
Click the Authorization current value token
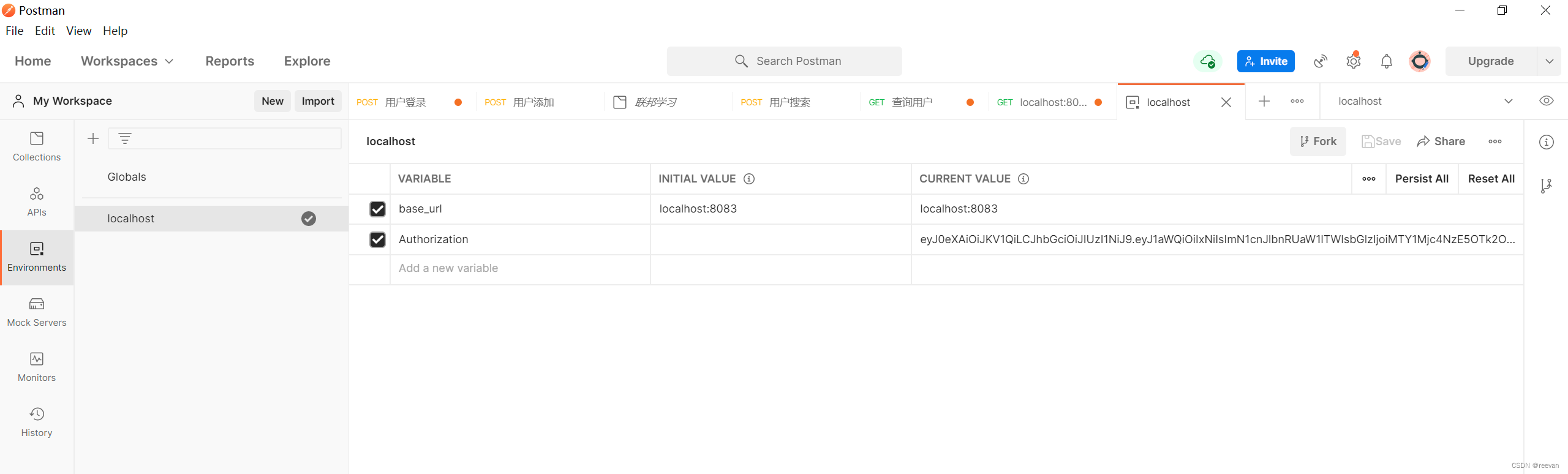click(1217, 239)
